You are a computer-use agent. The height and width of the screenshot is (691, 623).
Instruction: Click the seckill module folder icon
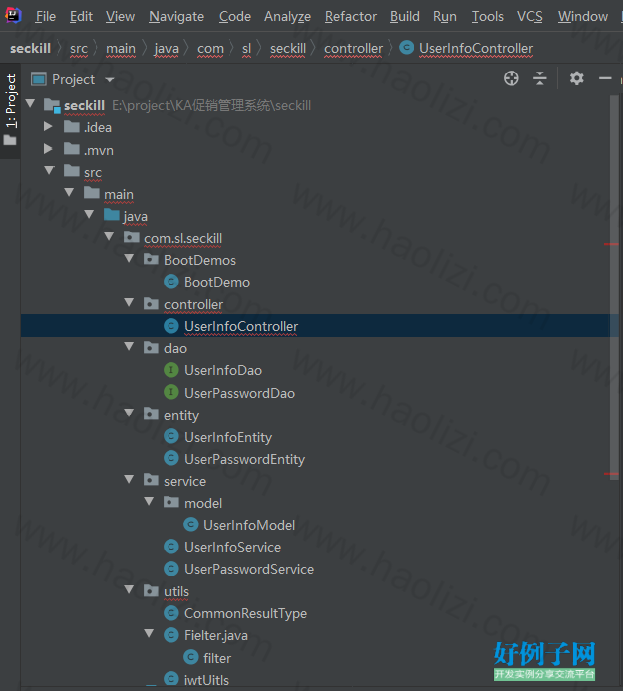tap(52, 106)
